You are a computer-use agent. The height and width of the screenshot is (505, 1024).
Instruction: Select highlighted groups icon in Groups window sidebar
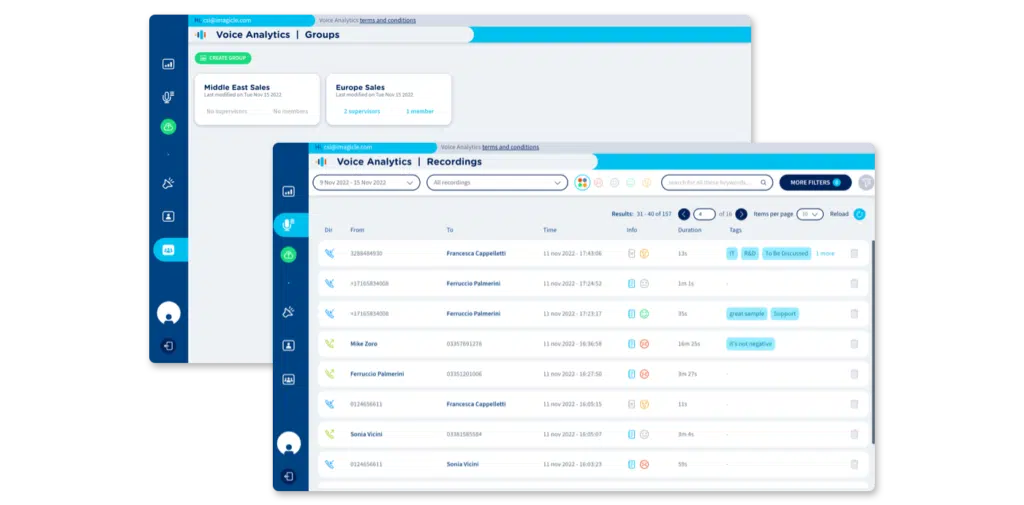click(170, 250)
